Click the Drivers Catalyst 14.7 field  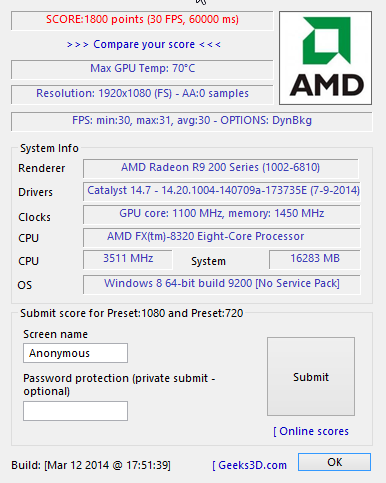click(x=222, y=191)
